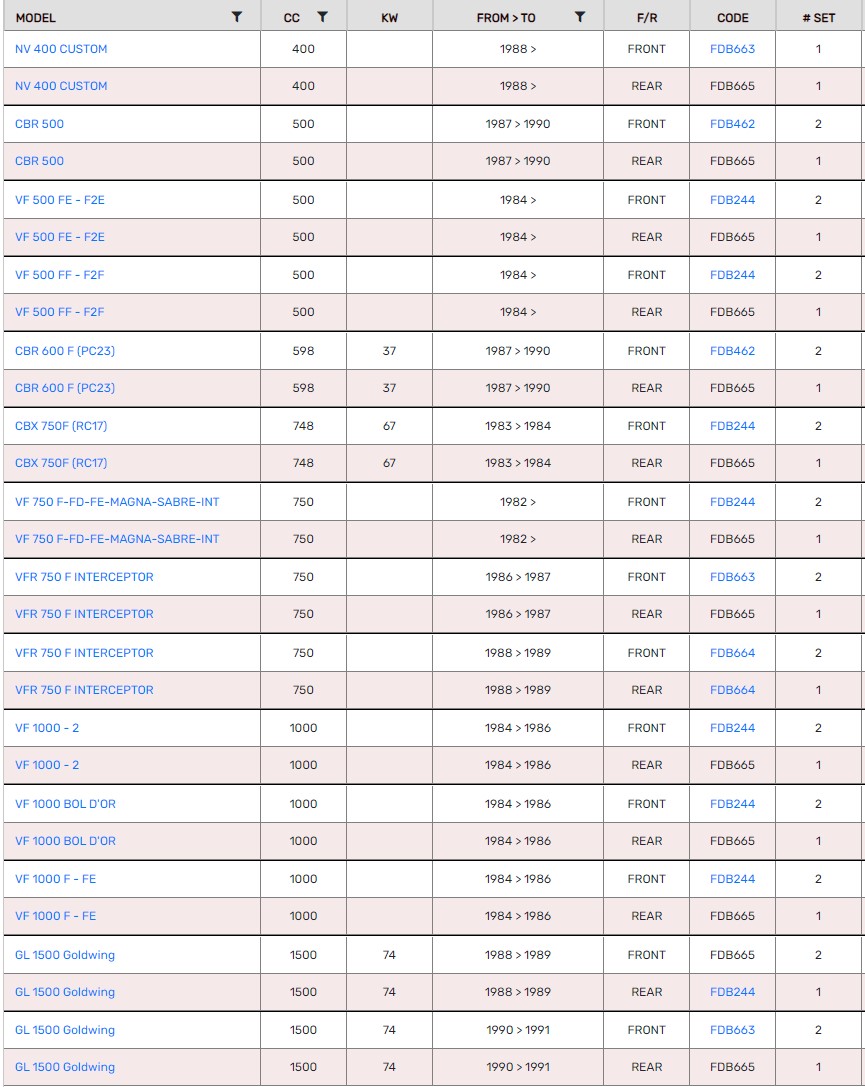865x1087 pixels.
Task: Open FDB244 in GL 1500 Goldwing 1988 > 1989 REAR row
Action: click(x=733, y=992)
